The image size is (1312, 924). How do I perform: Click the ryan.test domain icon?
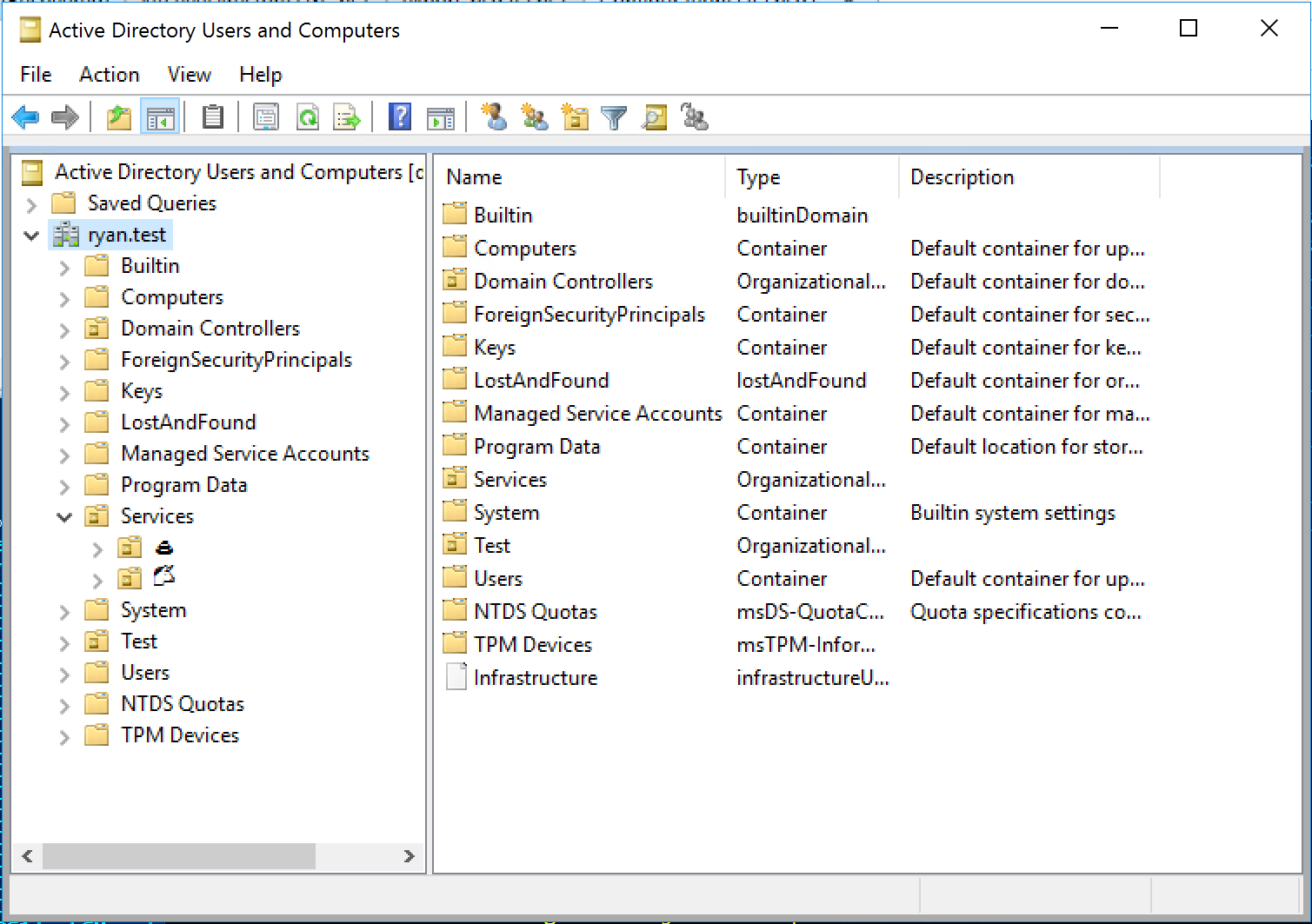pyautogui.click(x=66, y=235)
